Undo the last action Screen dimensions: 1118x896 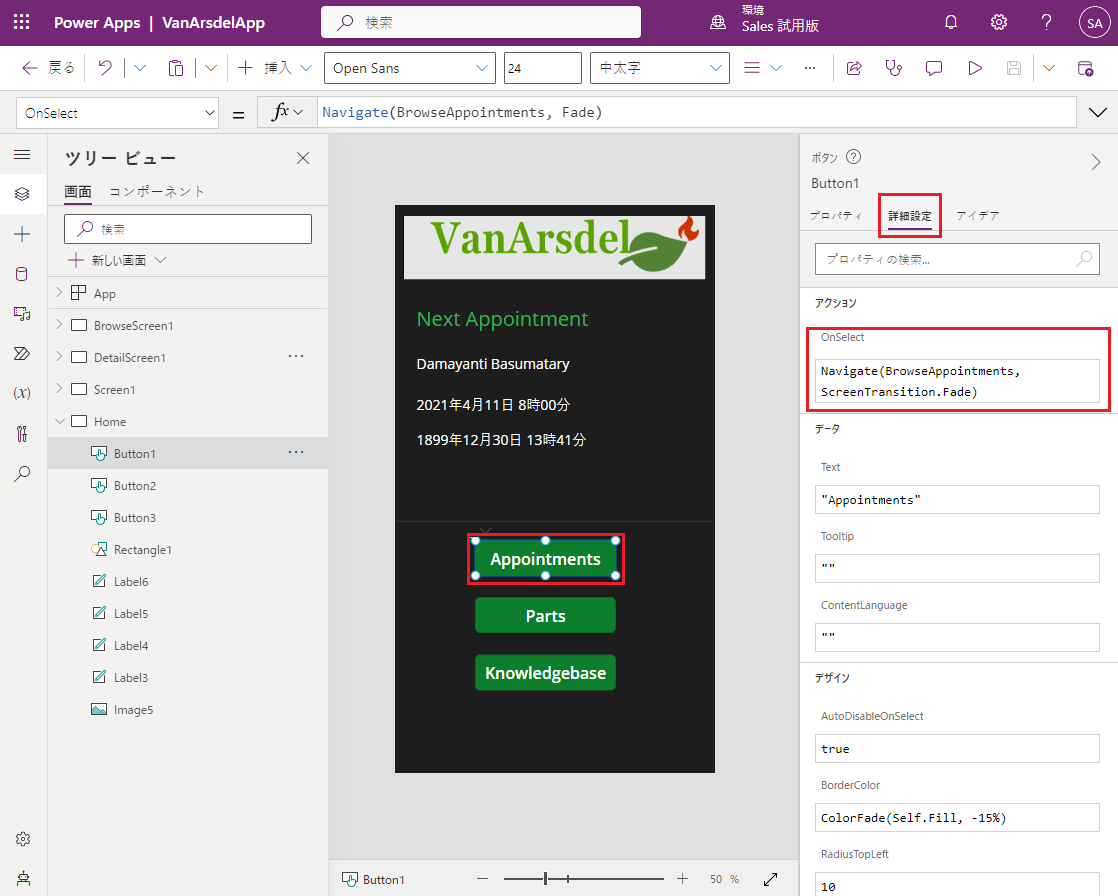pos(105,68)
